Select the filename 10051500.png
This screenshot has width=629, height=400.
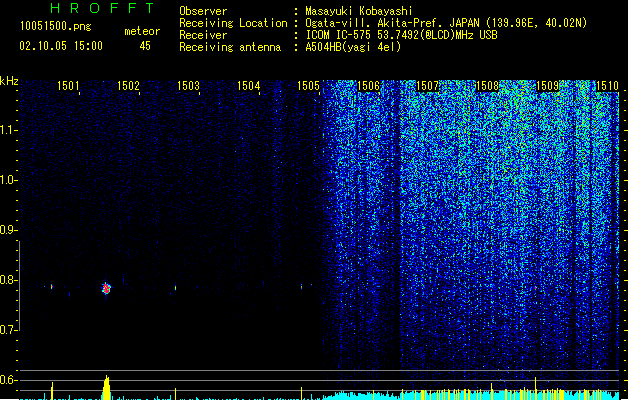tap(56, 27)
